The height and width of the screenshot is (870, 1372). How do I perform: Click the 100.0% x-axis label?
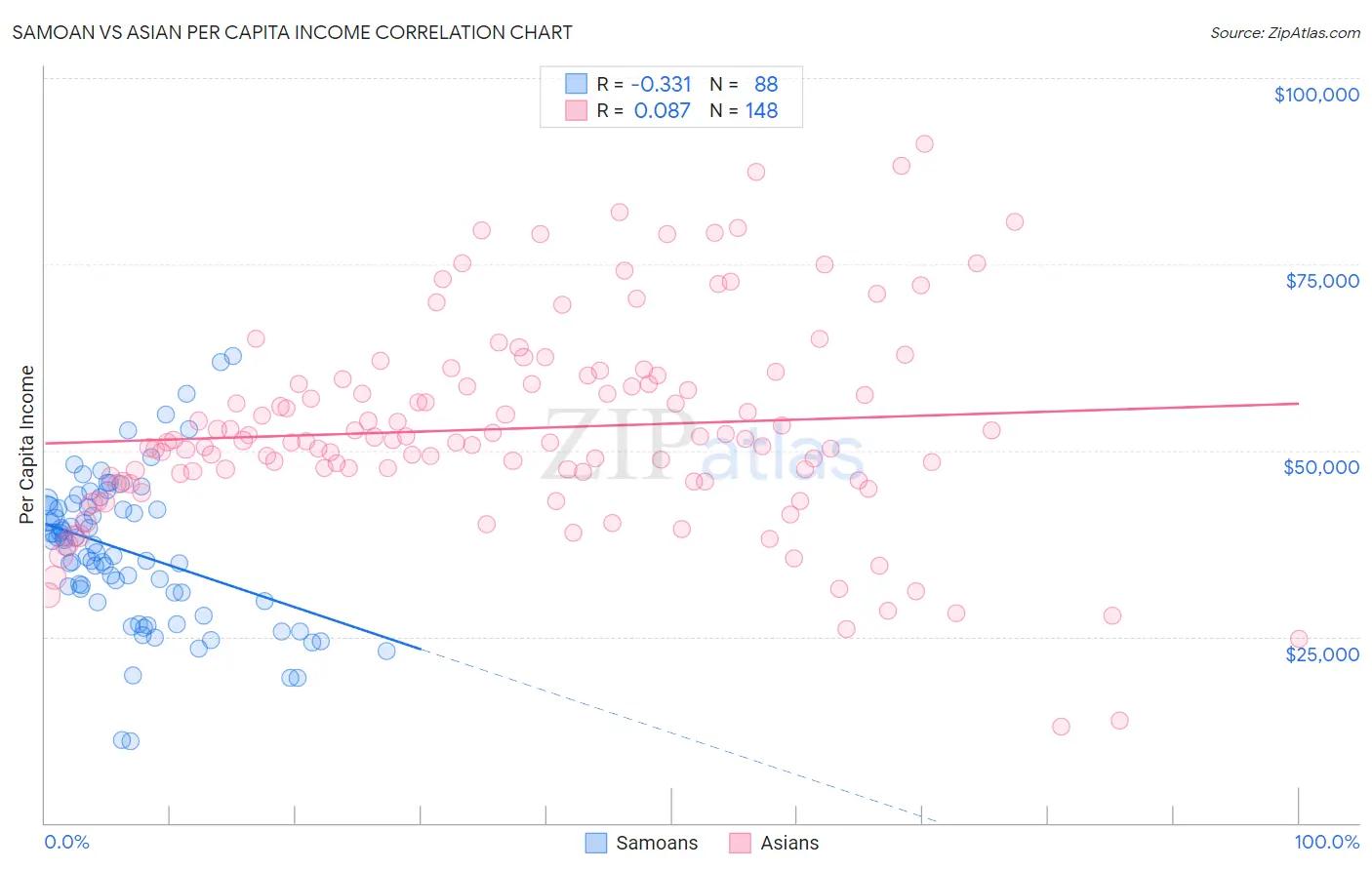[x=1326, y=842]
